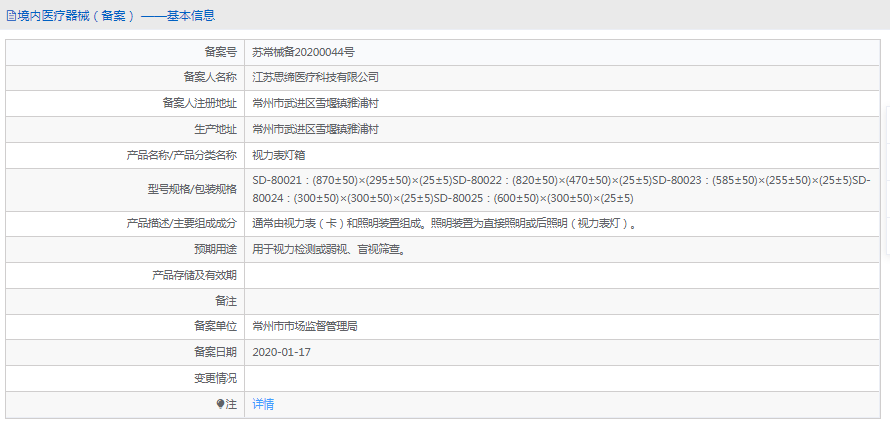Click the intended use text 用于视力检测或弱视、盲视筛查。
Image resolution: width=890 pixels, height=428 pixels.
[x=330, y=249]
